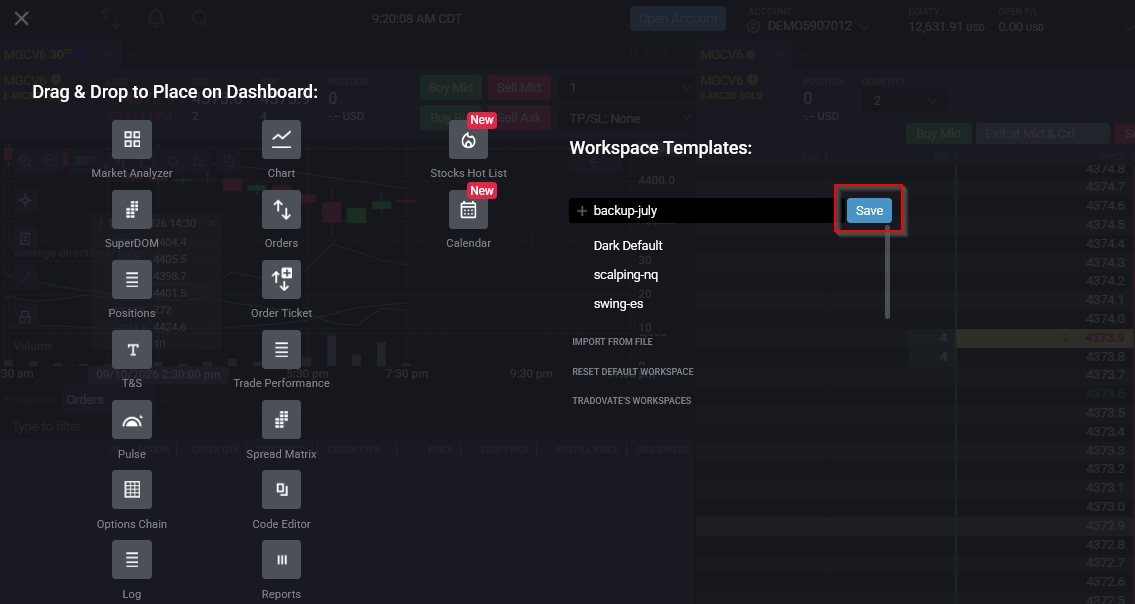Screen dimensions: 1135x604
Task: Select the SuperDOM module icon
Action: (132, 209)
